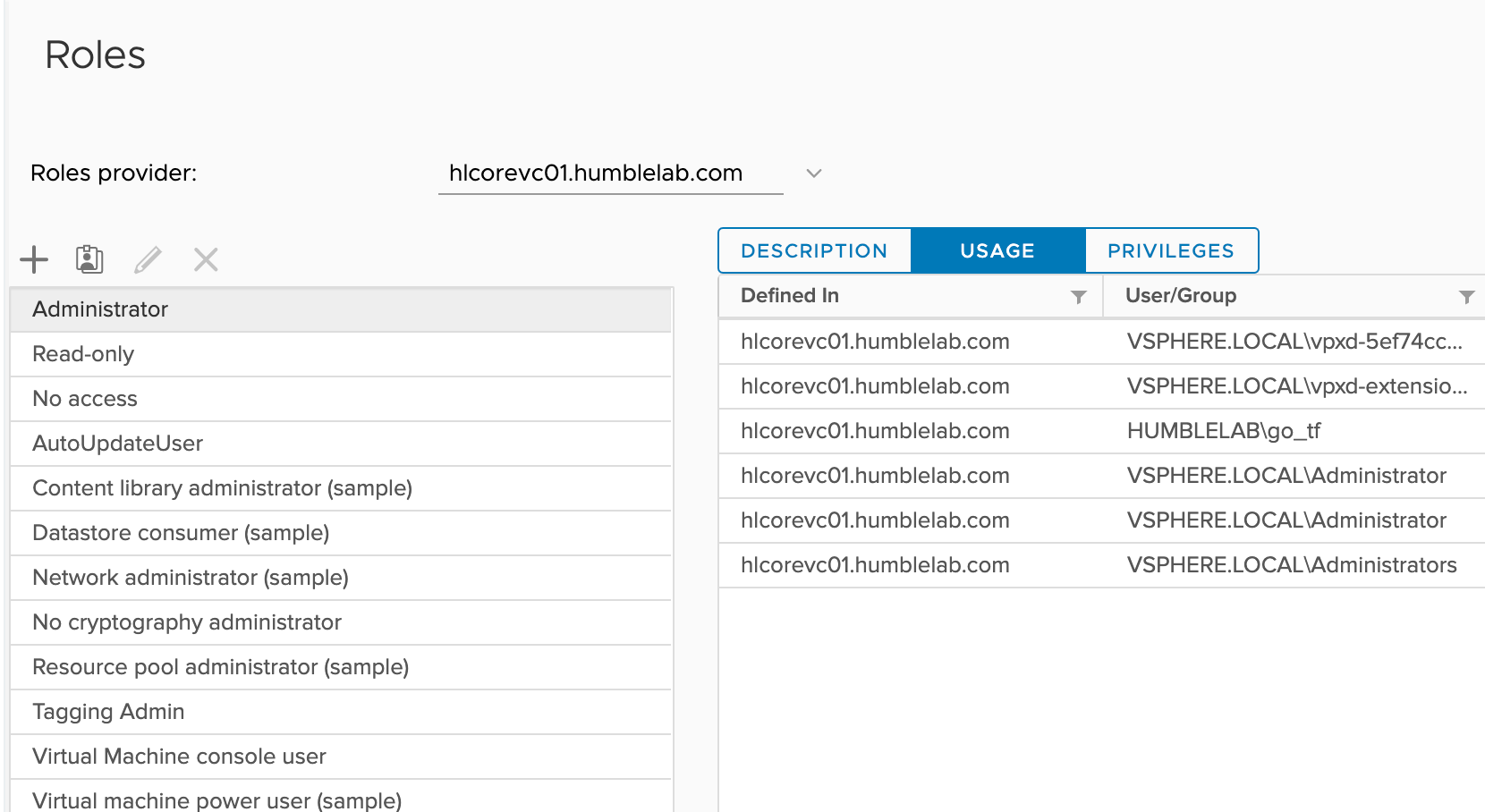The image size is (1485, 812).
Task: Select the VSPHERE.LOCAL\Administrators usage row
Action: point(1100,565)
